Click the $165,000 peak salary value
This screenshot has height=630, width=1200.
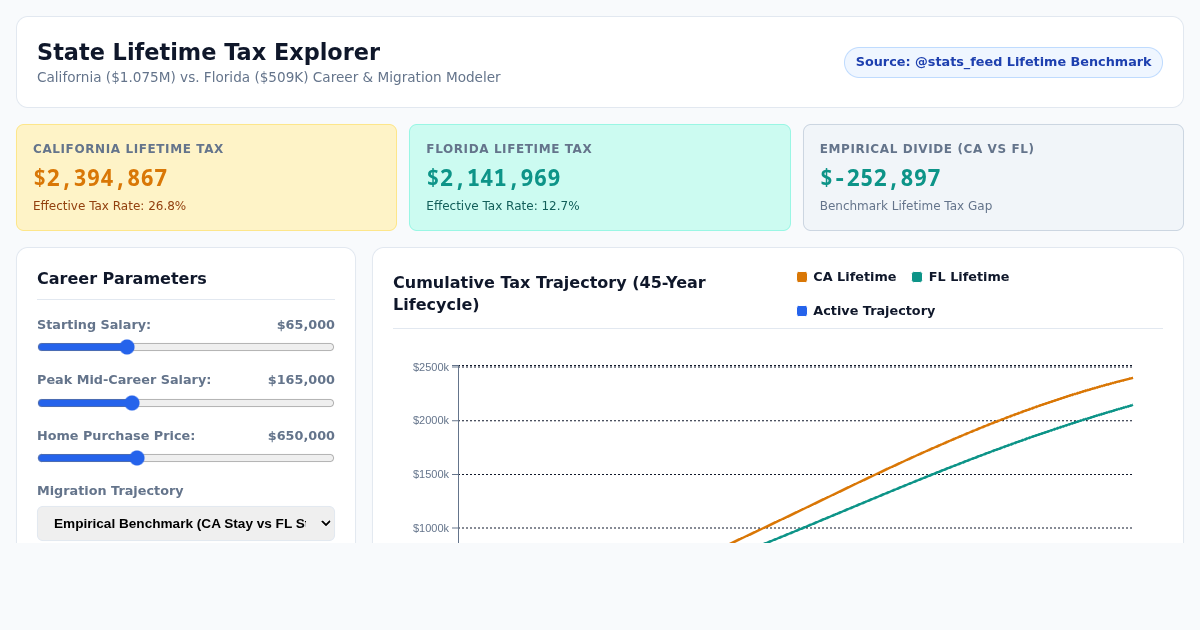click(301, 380)
